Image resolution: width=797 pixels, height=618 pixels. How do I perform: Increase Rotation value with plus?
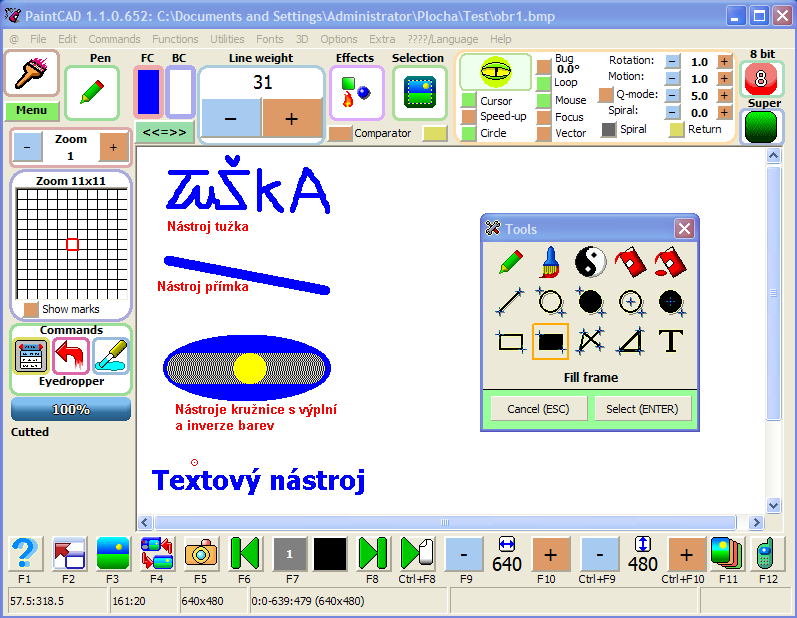[x=724, y=61]
